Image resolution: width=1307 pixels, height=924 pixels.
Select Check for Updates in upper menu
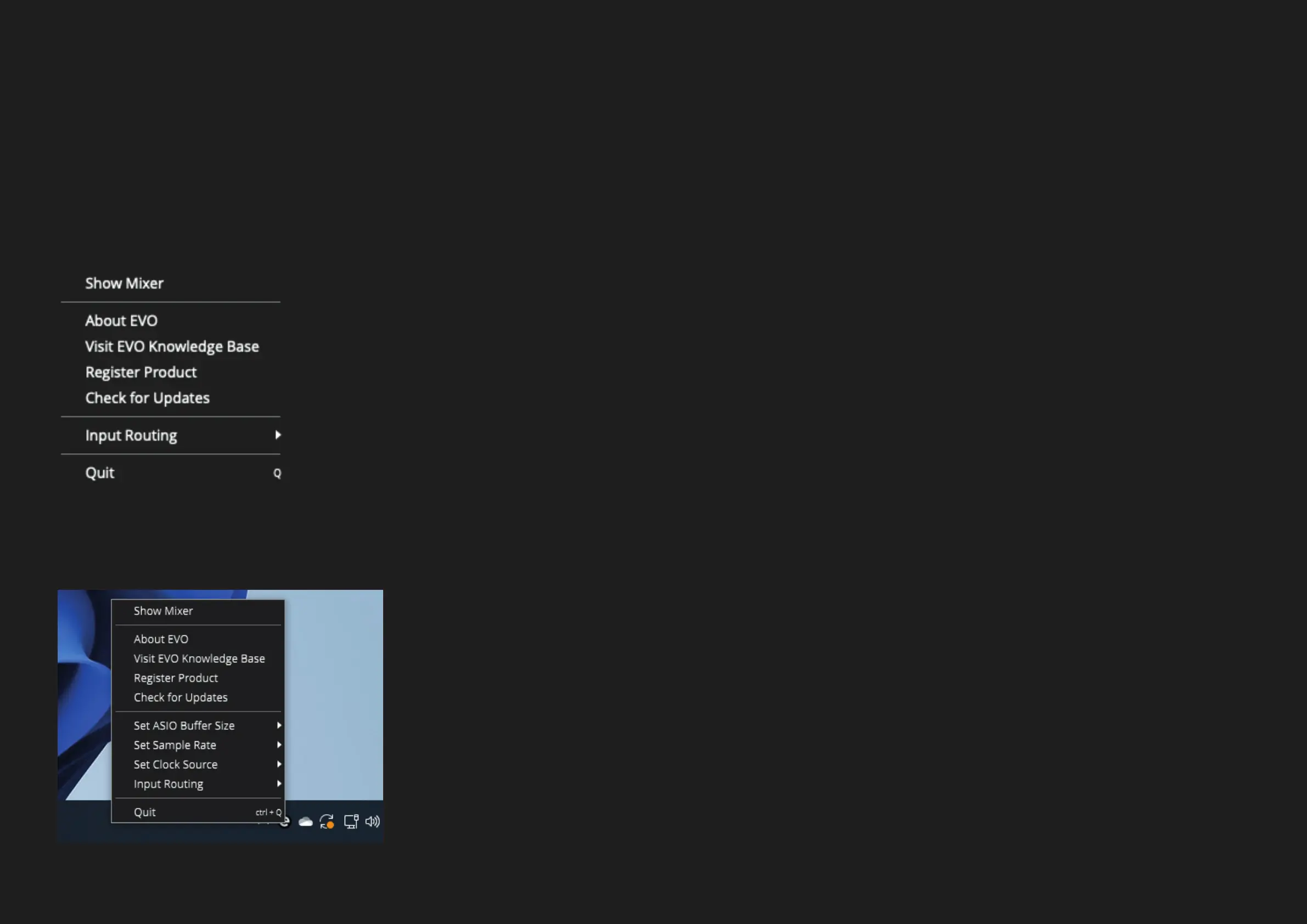pos(148,398)
